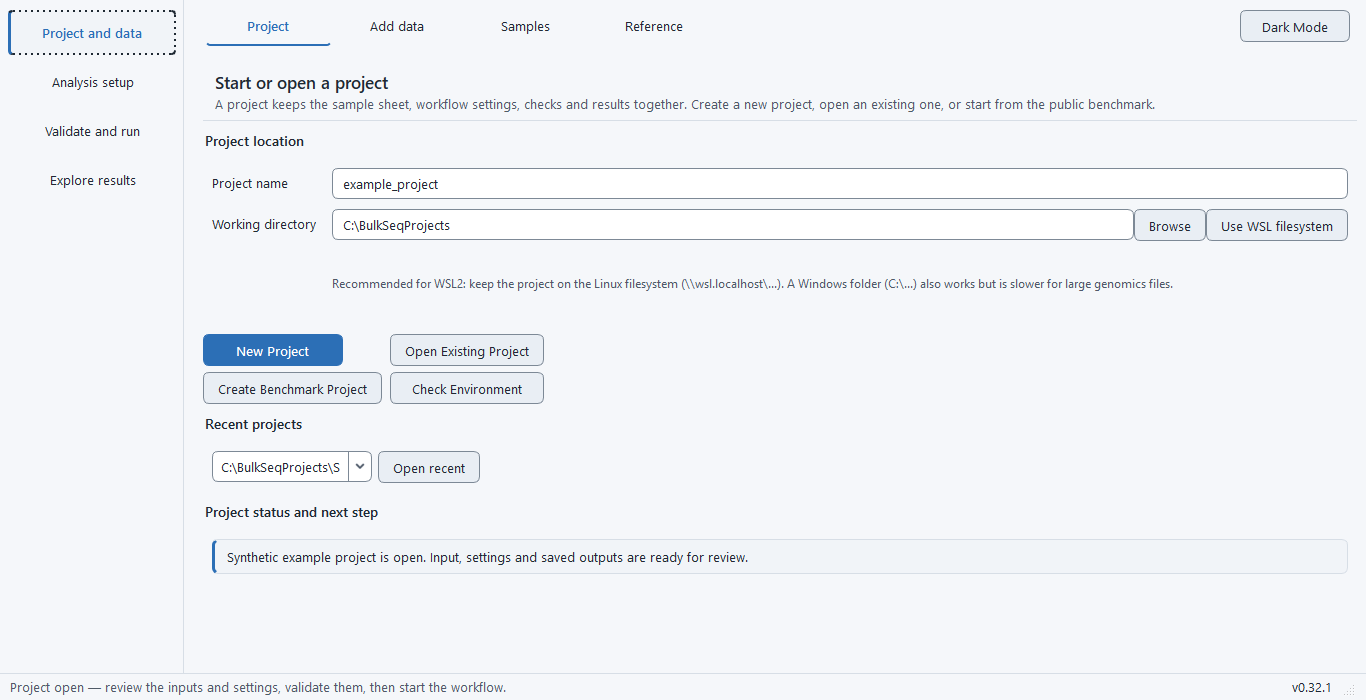The height and width of the screenshot is (700, 1366).
Task: Switch to Explore results section
Action: click(x=92, y=180)
